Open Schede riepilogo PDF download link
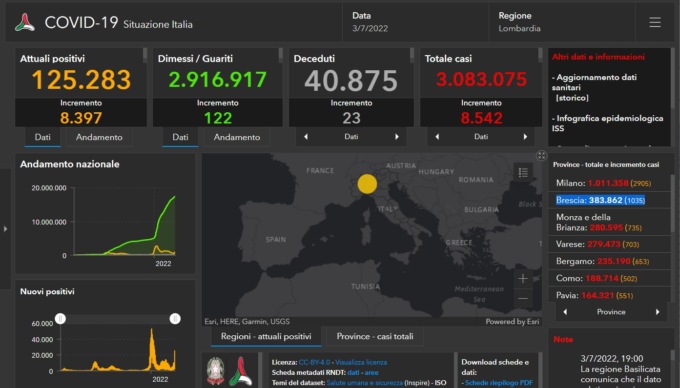Viewport: 680px width, 388px height. [x=499, y=383]
